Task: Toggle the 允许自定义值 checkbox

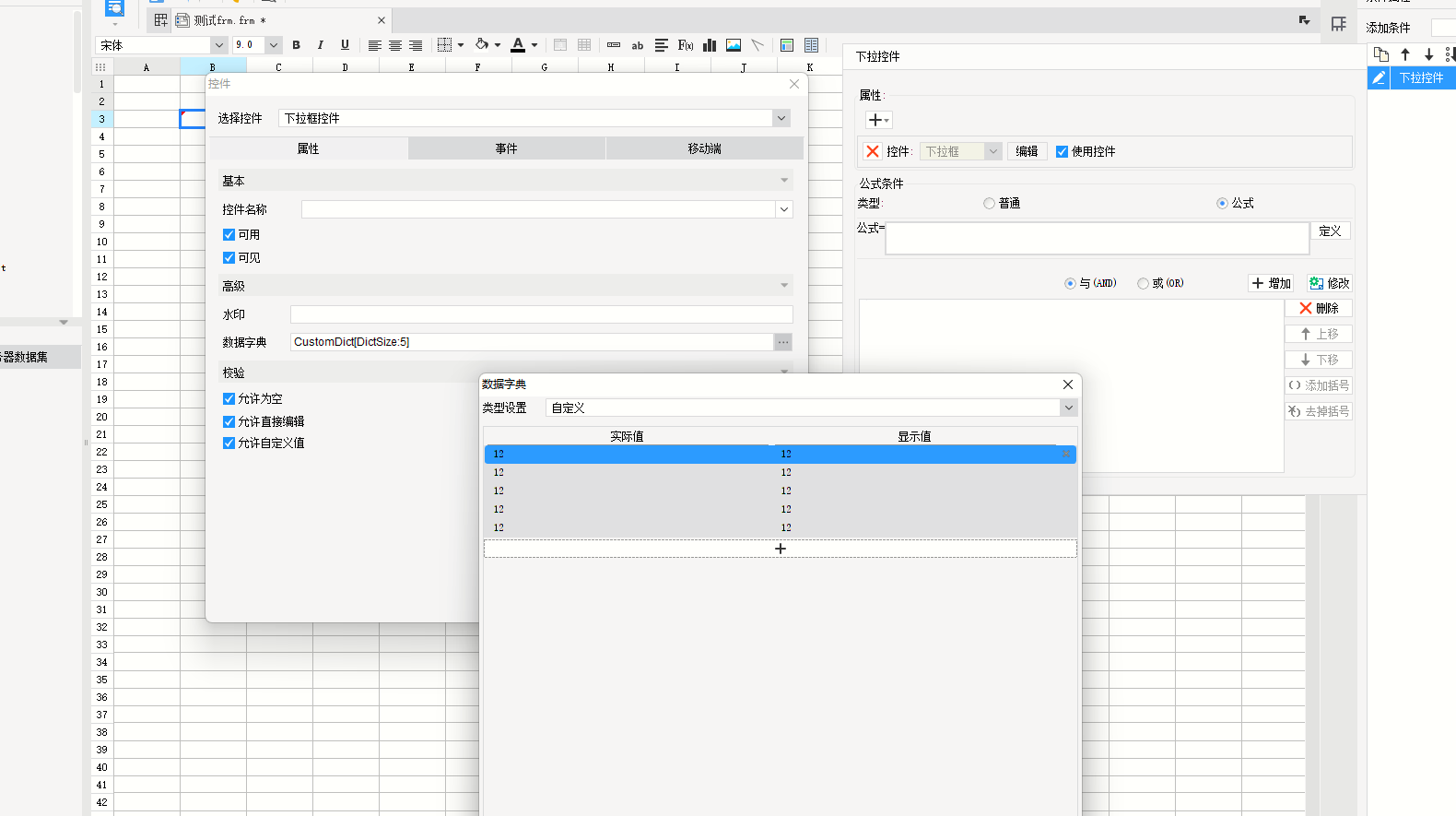Action: pyautogui.click(x=229, y=443)
